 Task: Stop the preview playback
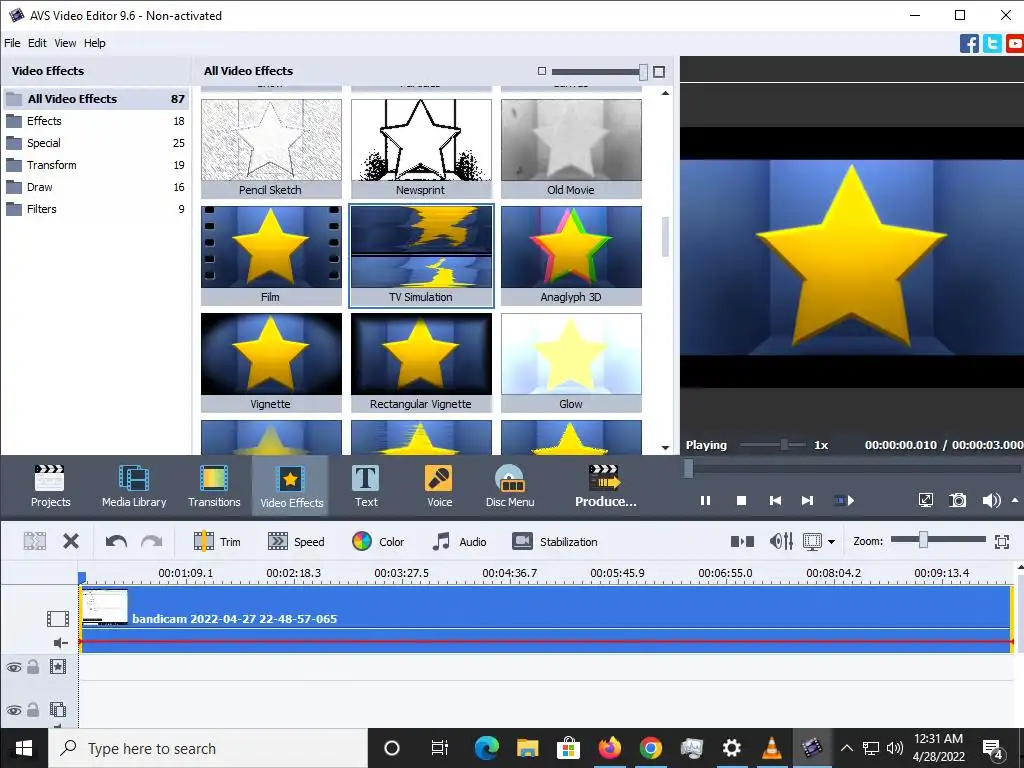click(741, 500)
